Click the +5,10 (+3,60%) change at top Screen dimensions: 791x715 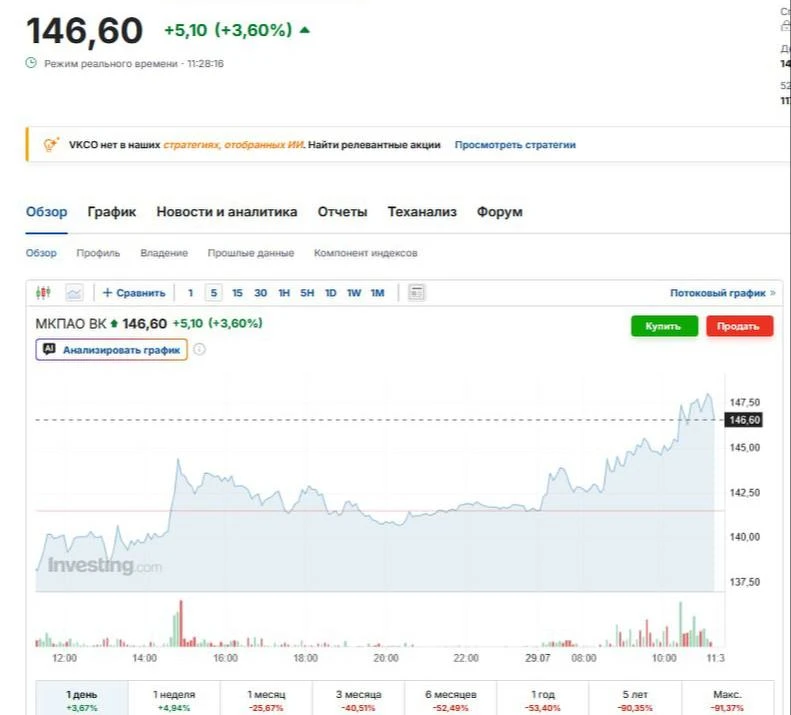pos(229,30)
